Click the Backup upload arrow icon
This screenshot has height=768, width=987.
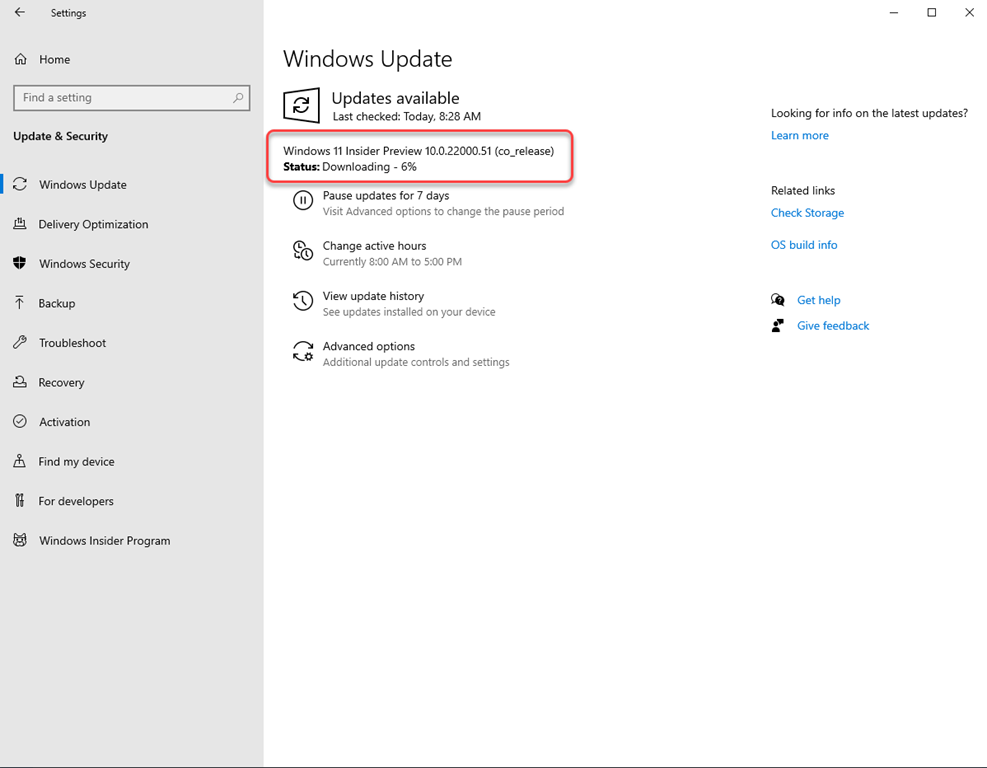[20, 303]
